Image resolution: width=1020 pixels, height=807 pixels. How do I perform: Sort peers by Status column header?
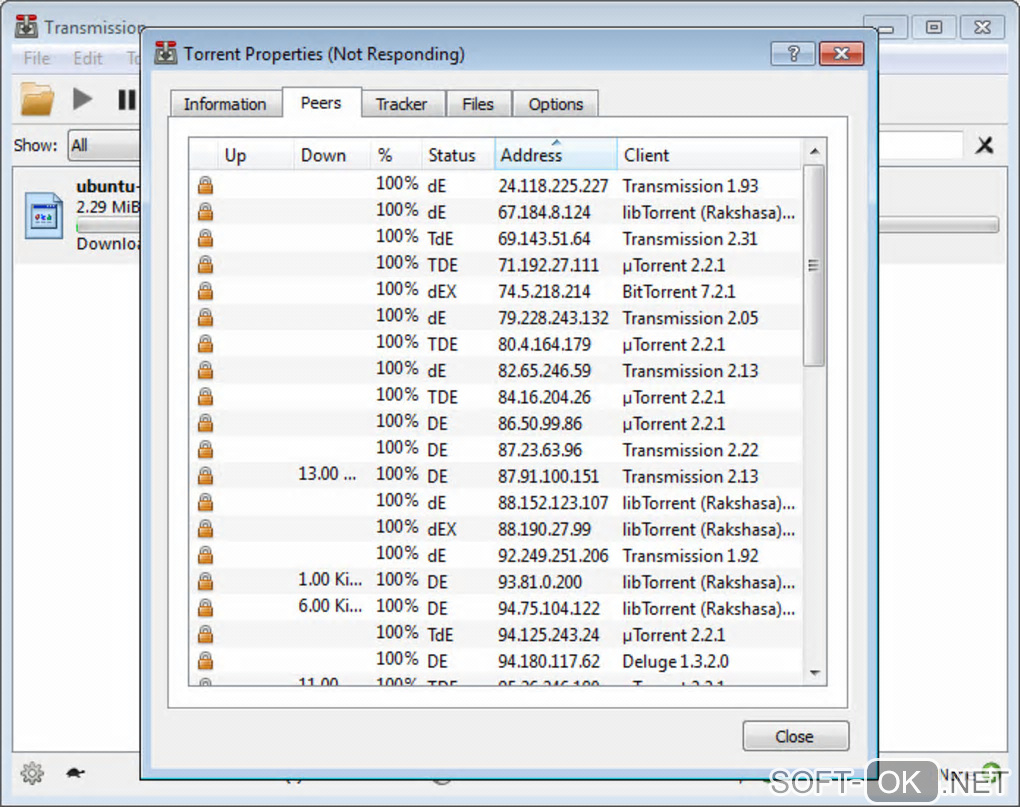pyautogui.click(x=458, y=155)
